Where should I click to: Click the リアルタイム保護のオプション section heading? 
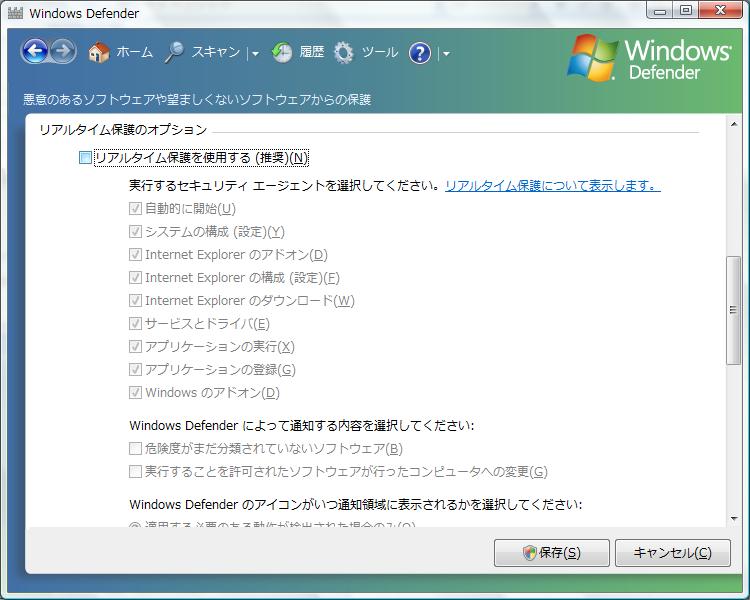(123, 130)
